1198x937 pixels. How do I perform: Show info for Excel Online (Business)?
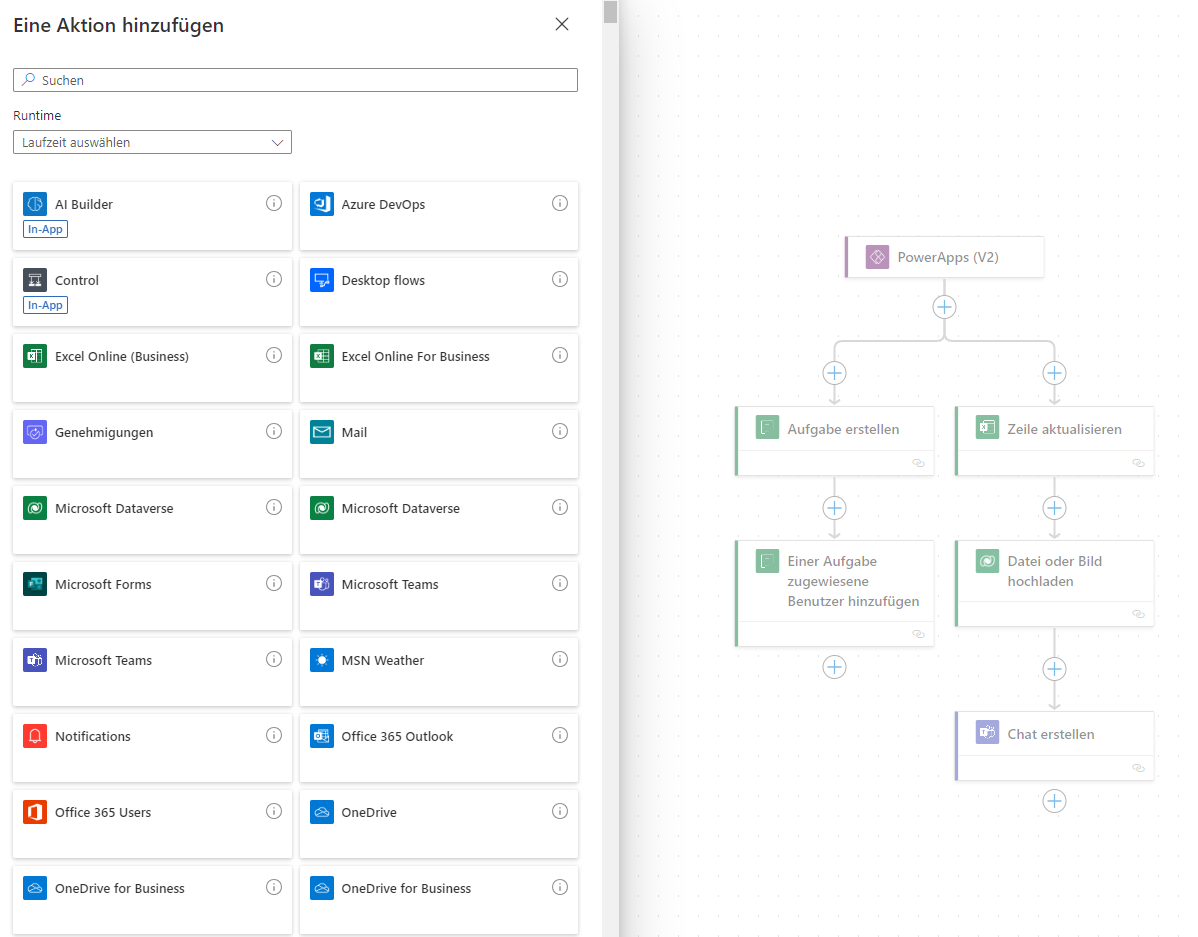(274, 355)
